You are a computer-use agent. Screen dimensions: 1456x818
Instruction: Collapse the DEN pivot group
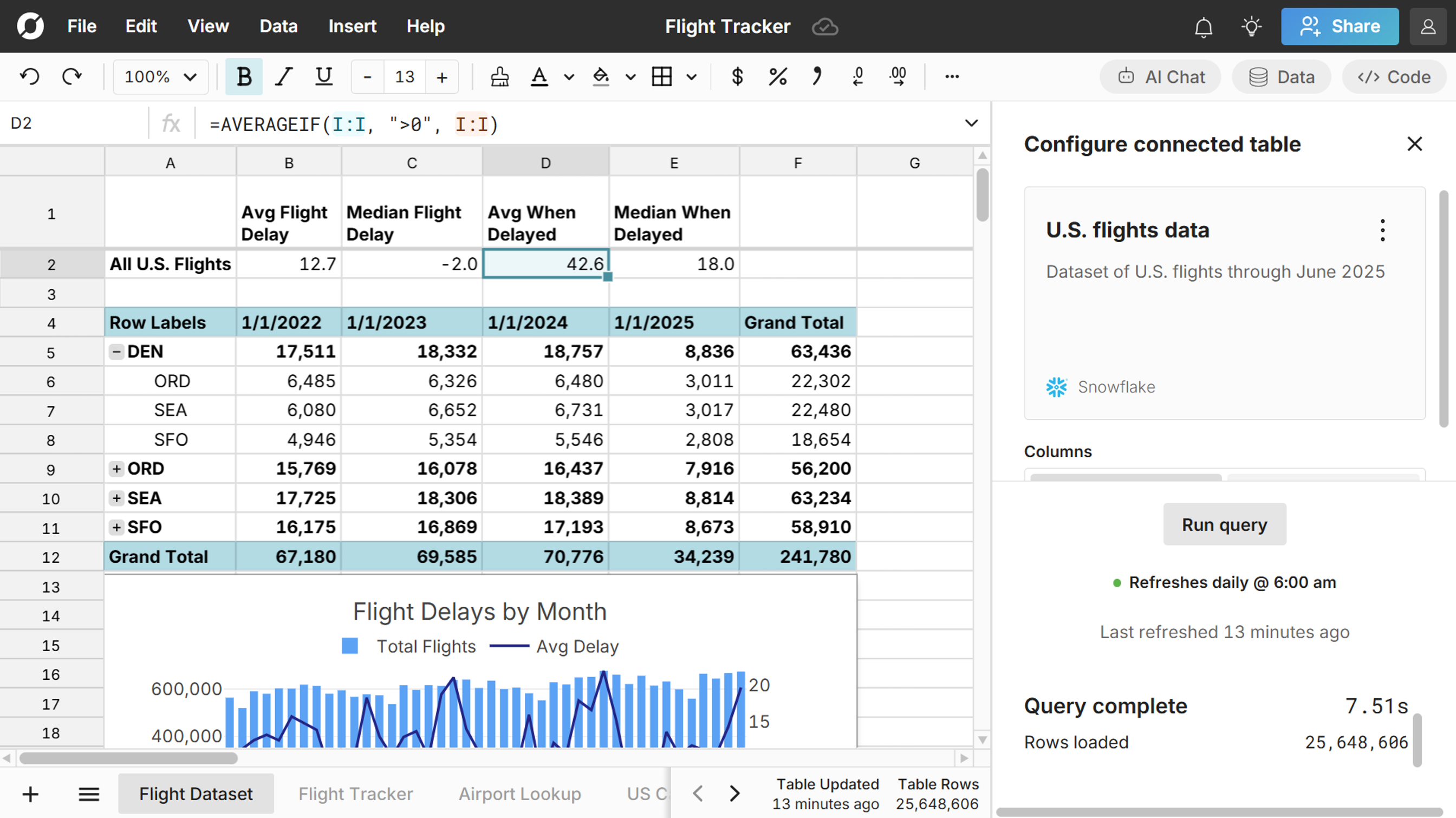pyautogui.click(x=116, y=352)
